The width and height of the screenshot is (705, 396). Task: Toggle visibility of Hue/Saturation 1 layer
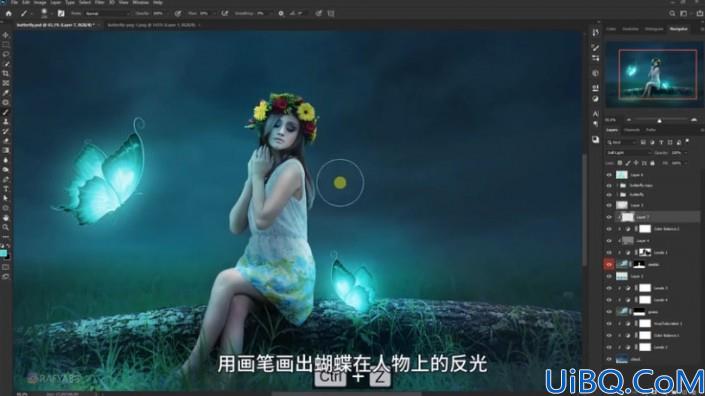tap(609, 323)
